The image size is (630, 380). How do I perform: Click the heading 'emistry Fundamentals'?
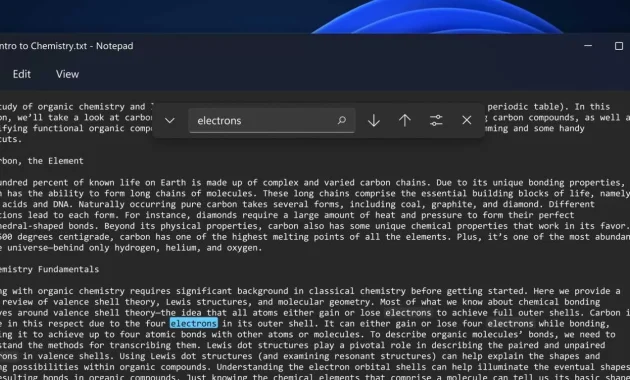click(49, 269)
